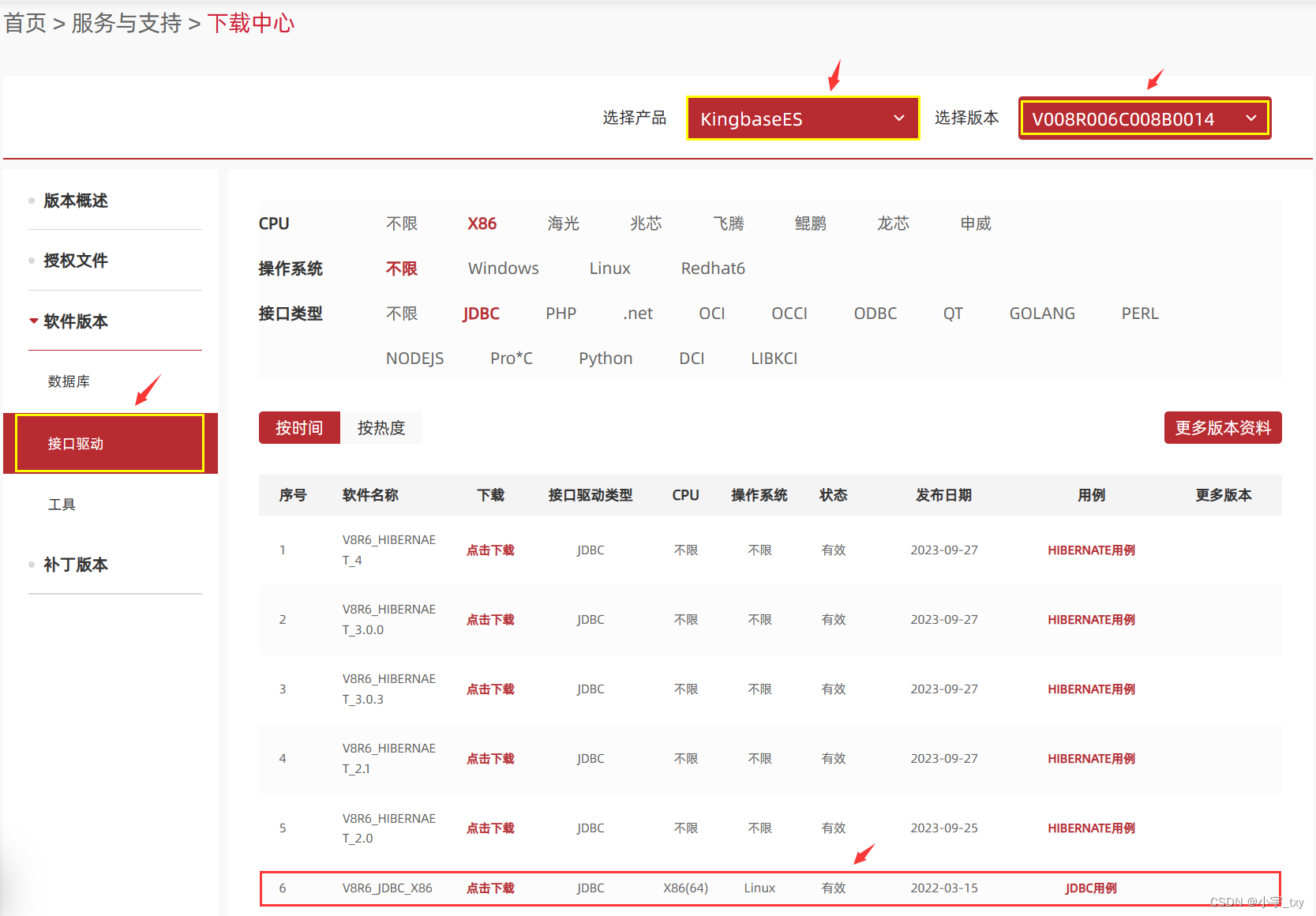This screenshot has width=1316, height=916.
Task: Download V8R6_HIBERNAET_2.1 via 点击下载
Action: pos(490,759)
